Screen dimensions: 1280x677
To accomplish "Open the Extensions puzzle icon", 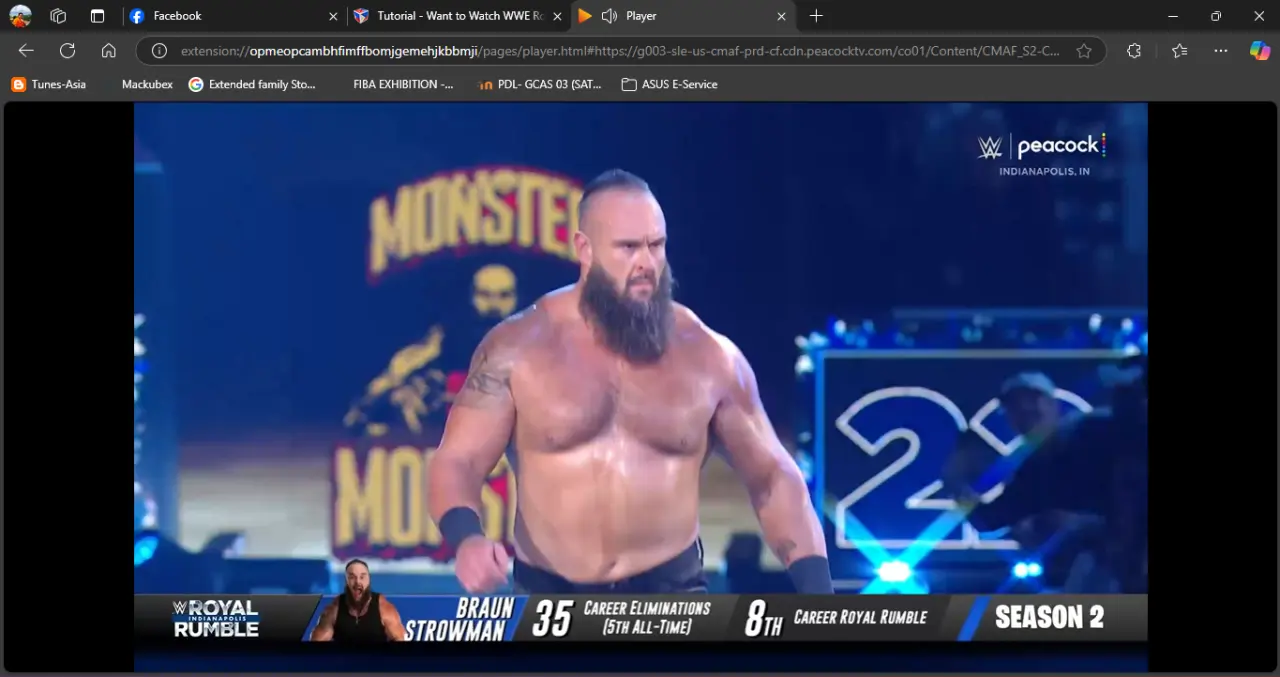I will 1134,51.
